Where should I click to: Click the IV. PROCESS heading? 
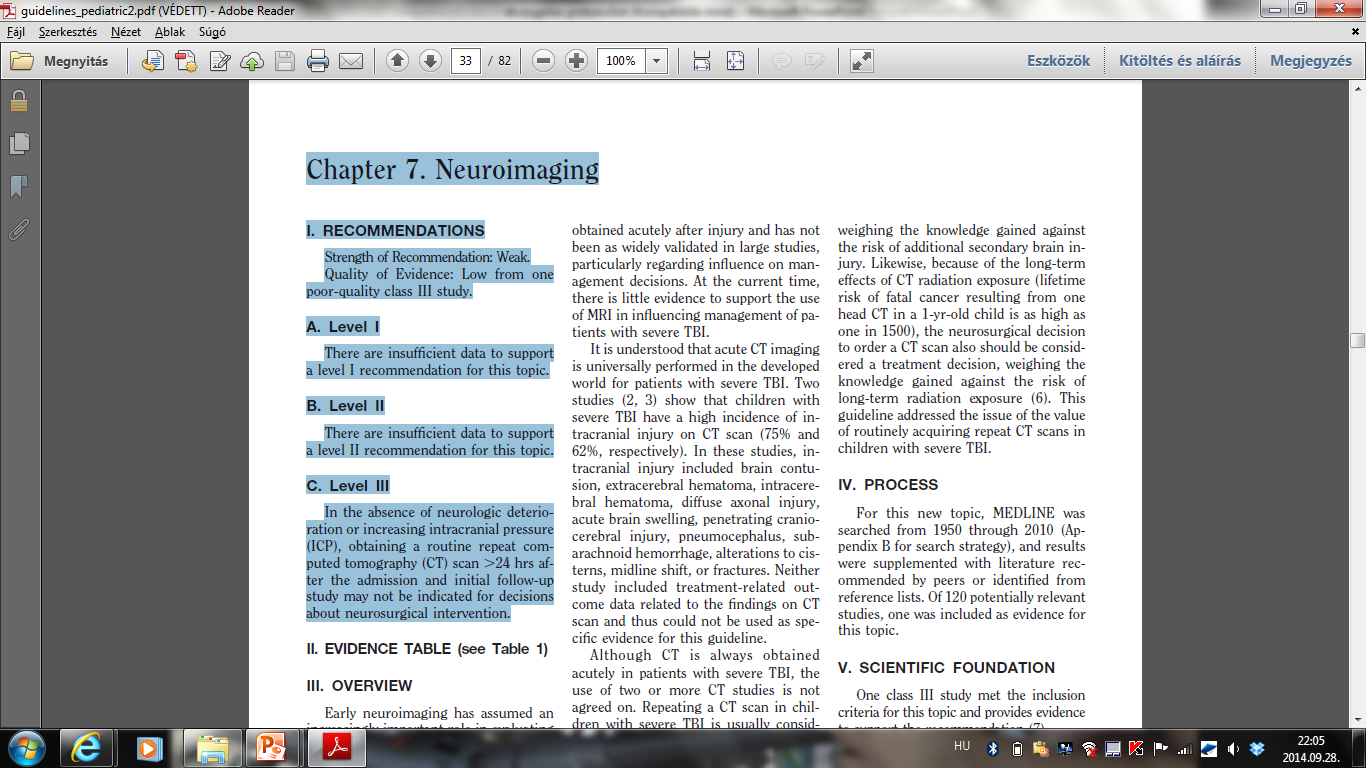point(888,485)
